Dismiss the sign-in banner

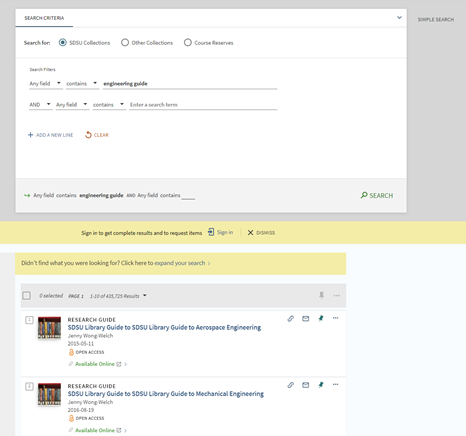(x=261, y=233)
